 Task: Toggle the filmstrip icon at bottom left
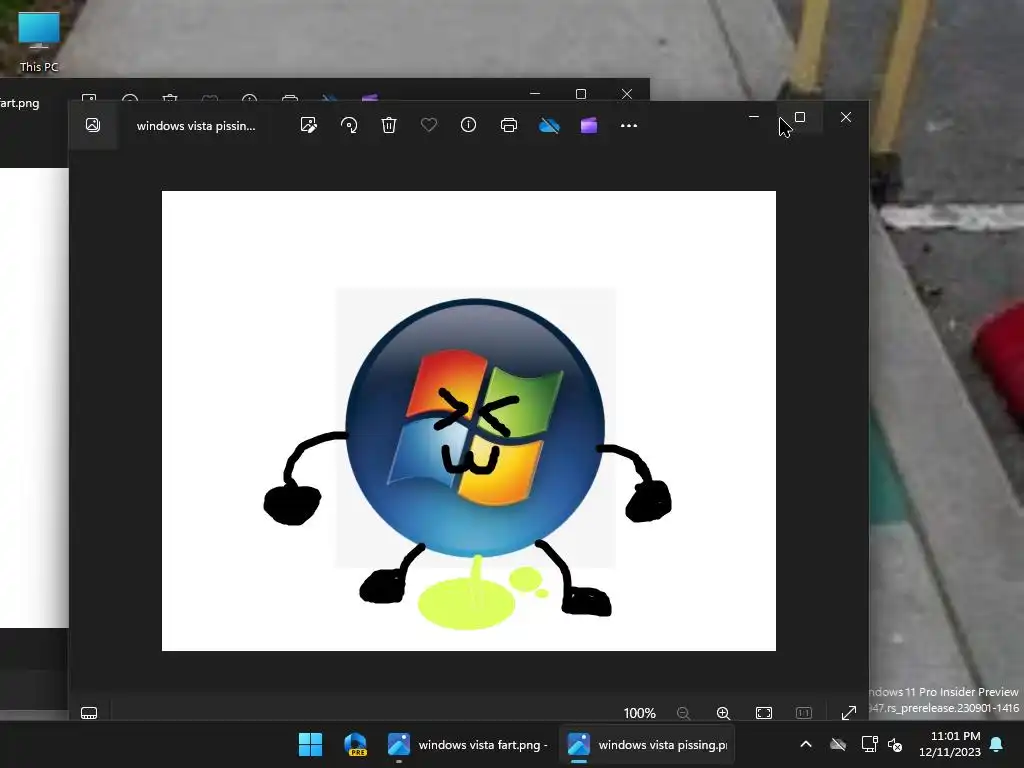click(89, 713)
